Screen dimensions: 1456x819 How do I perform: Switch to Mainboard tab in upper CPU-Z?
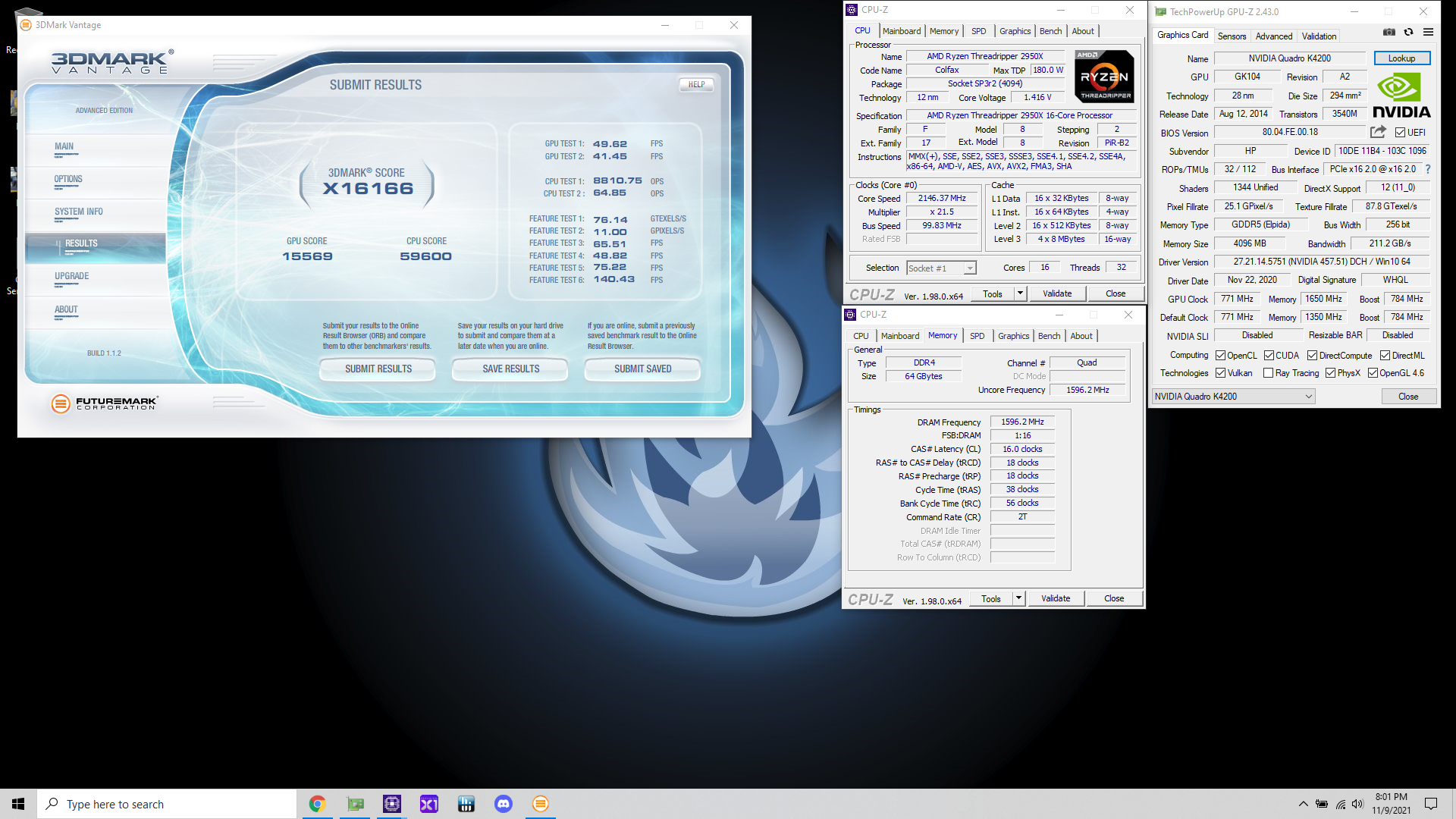click(x=901, y=31)
